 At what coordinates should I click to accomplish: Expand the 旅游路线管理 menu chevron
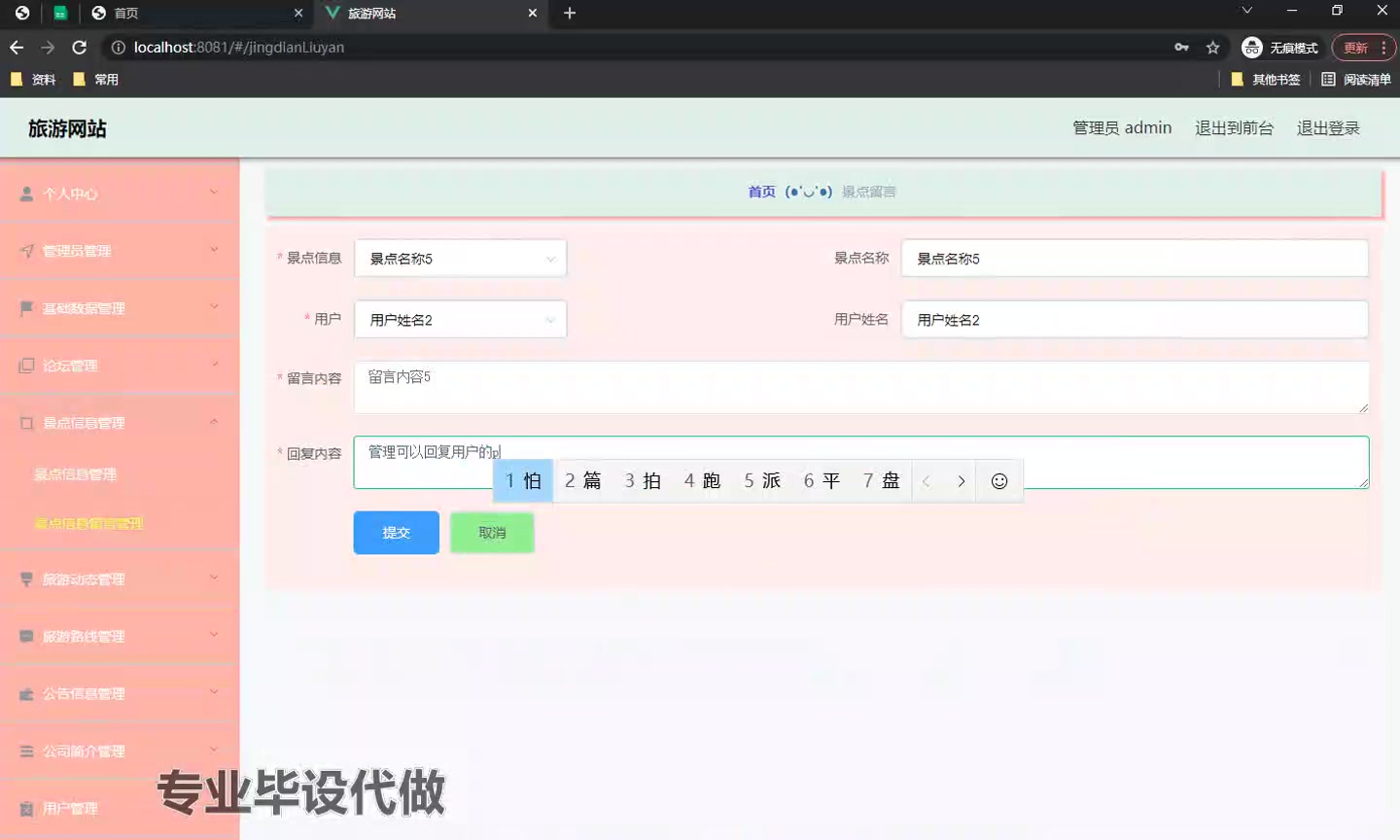[x=214, y=636]
